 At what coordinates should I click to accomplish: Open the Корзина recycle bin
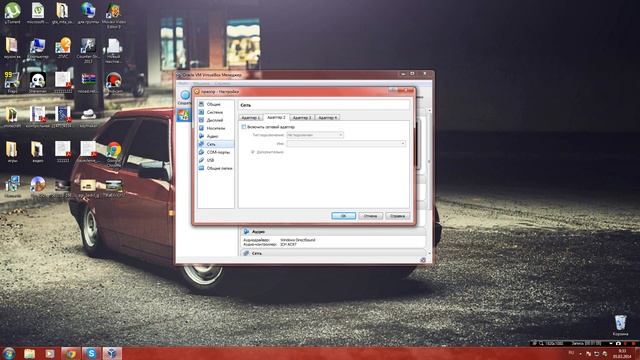tap(620, 325)
